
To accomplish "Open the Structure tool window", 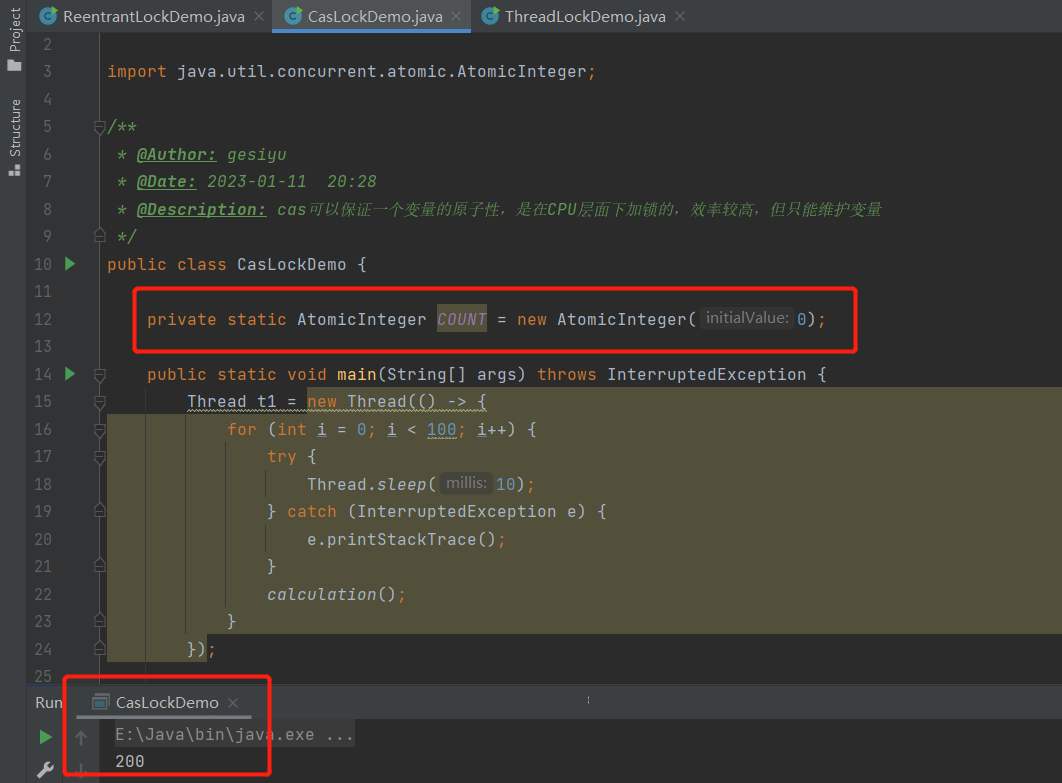I will click(x=14, y=137).
